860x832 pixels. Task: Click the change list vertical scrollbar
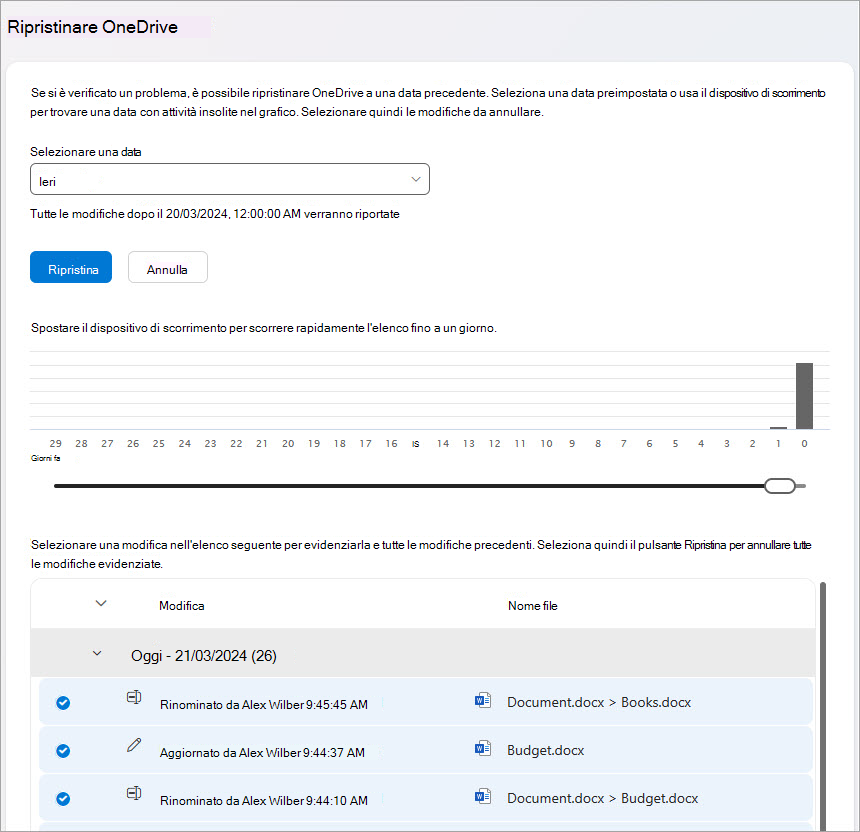coord(823,706)
